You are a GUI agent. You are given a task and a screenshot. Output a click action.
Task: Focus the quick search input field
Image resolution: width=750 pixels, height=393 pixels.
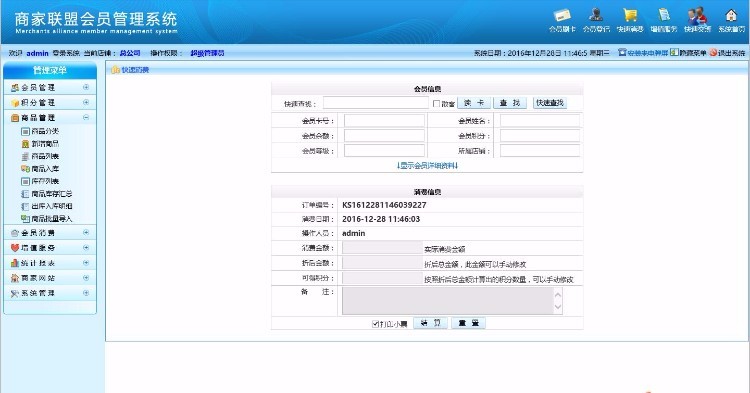click(376, 103)
